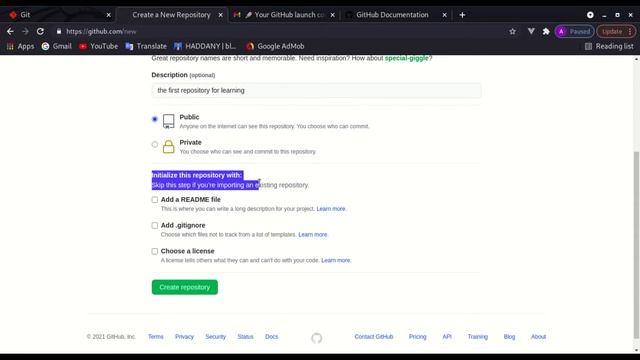This screenshot has width=640, height=360.
Task: Open the Contact GitHub footer link
Action: (373, 337)
